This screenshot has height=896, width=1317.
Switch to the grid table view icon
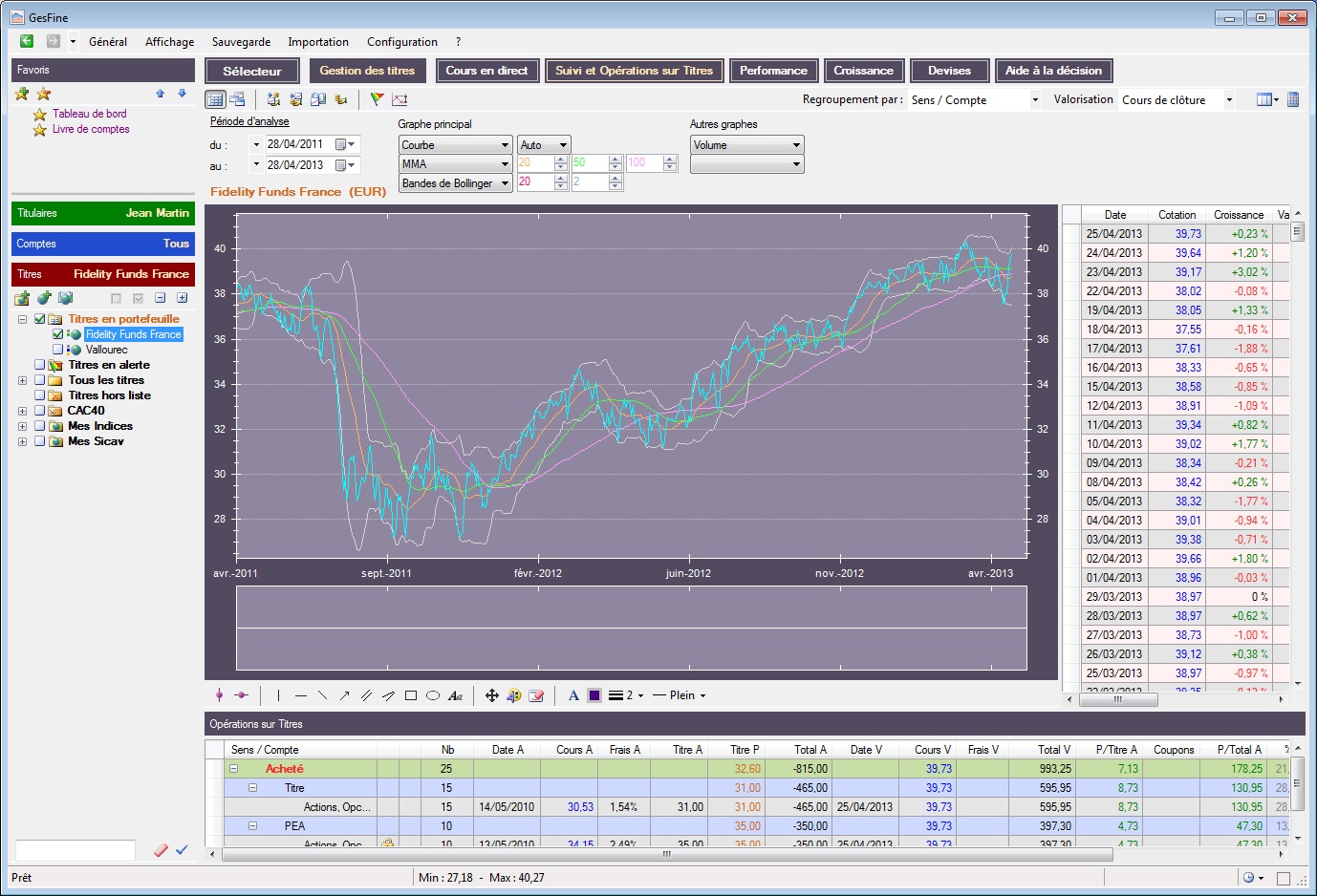click(x=215, y=99)
